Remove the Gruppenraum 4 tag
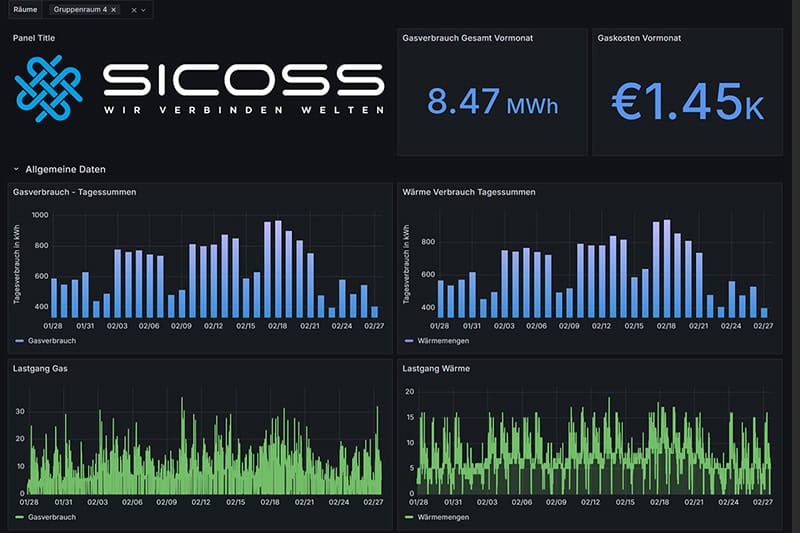This screenshot has height=533, width=800. [x=113, y=9]
